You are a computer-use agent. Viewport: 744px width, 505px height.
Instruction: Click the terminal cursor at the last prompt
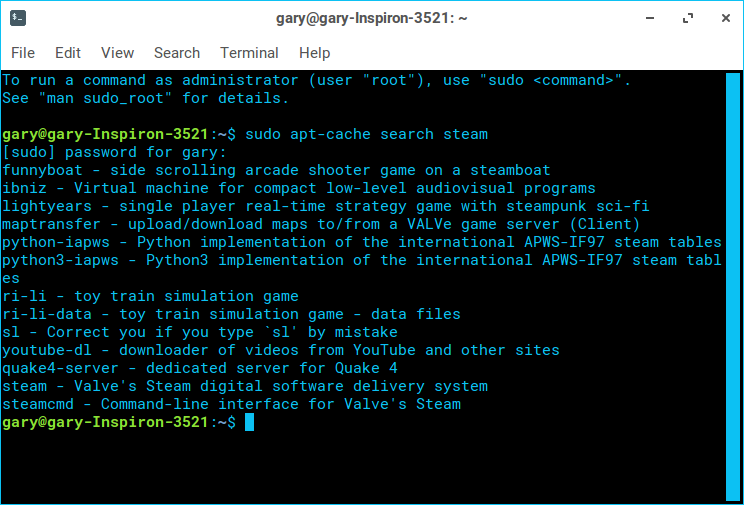pyautogui.click(x=250, y=422)
